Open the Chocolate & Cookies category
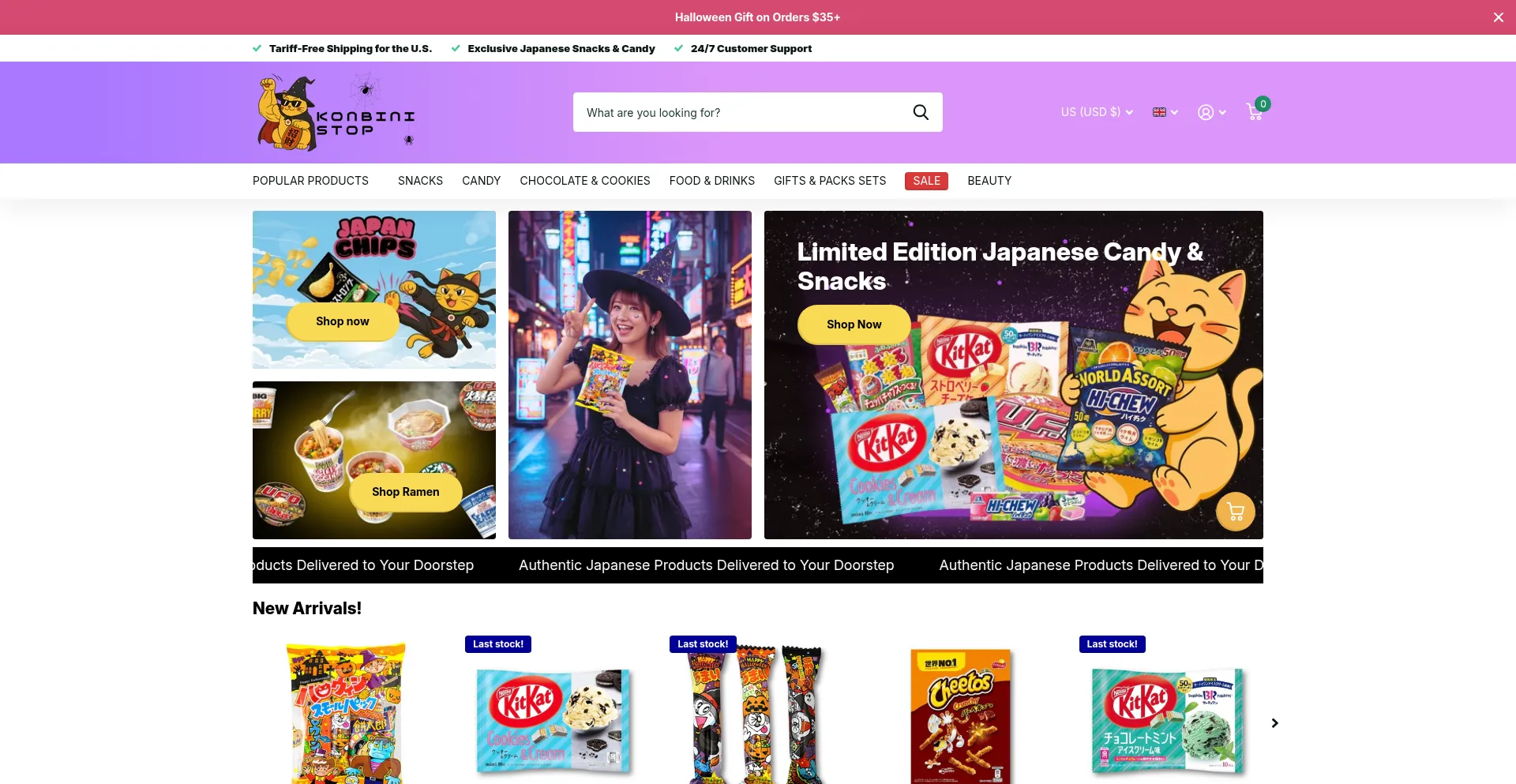 [584, 181]
